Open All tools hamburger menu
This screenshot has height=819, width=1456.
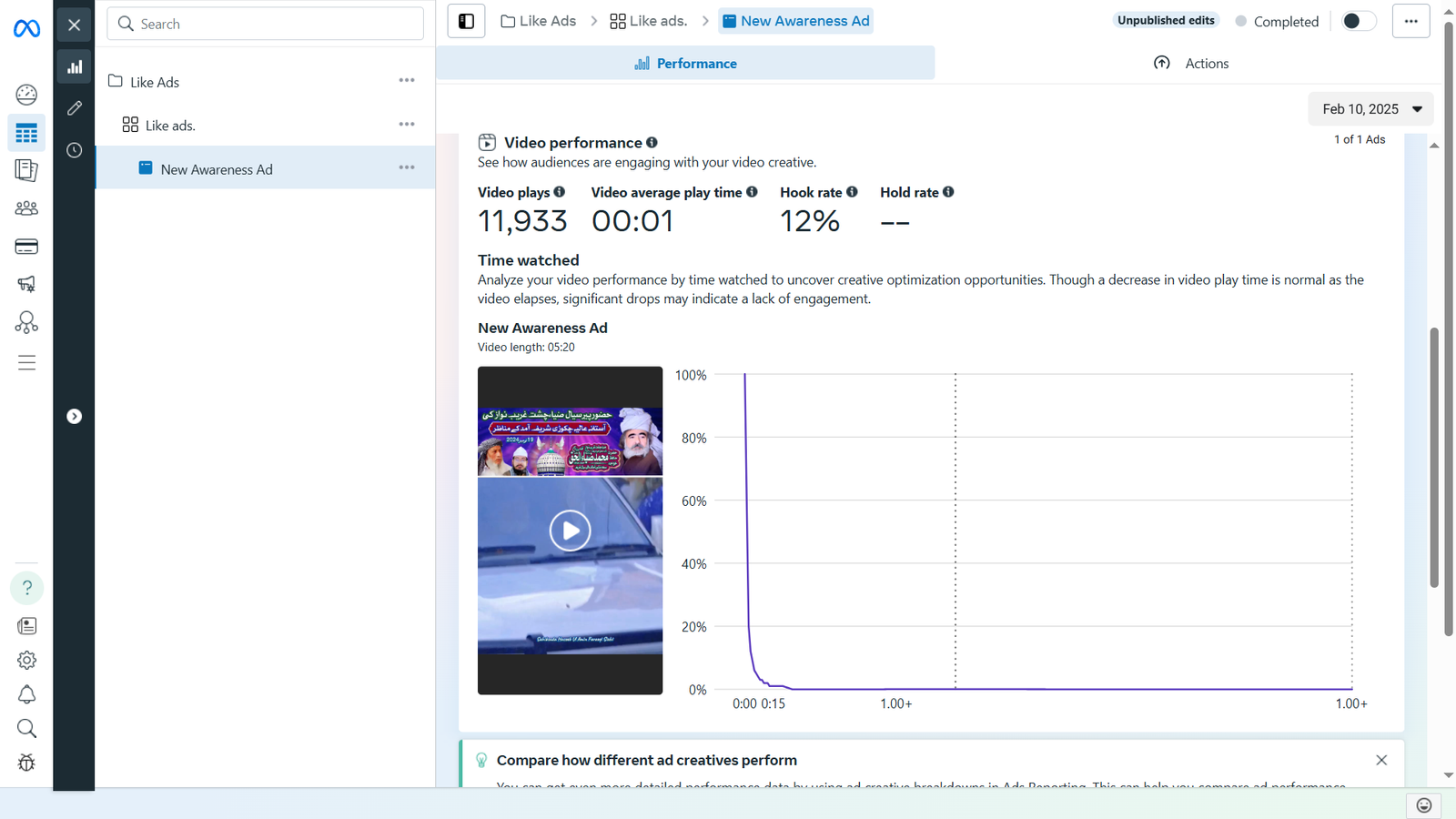pyautogui.click(x=26, y=362)
